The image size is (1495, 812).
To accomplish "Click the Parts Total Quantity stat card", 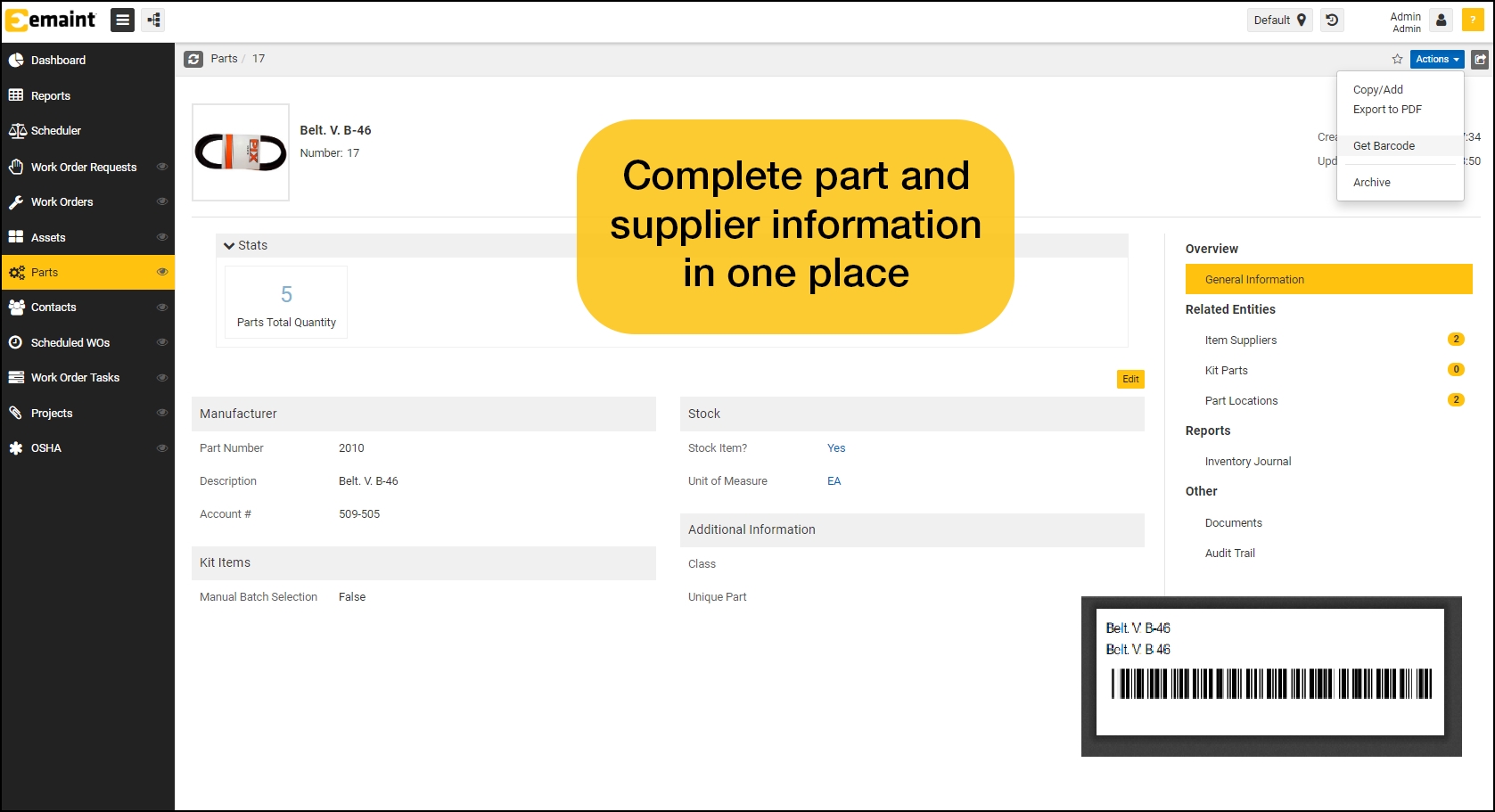I will 286,302.
